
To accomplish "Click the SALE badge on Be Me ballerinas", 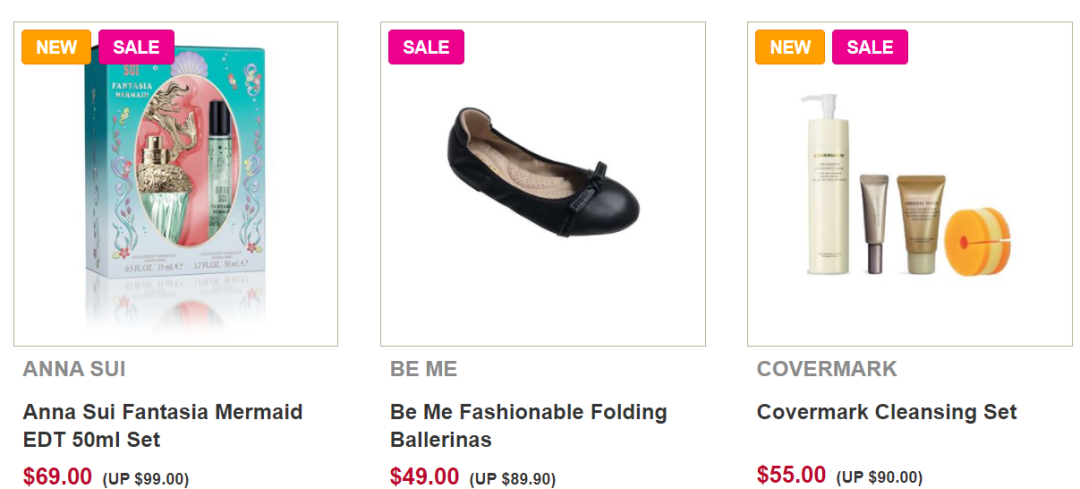I will coord(426,47).
